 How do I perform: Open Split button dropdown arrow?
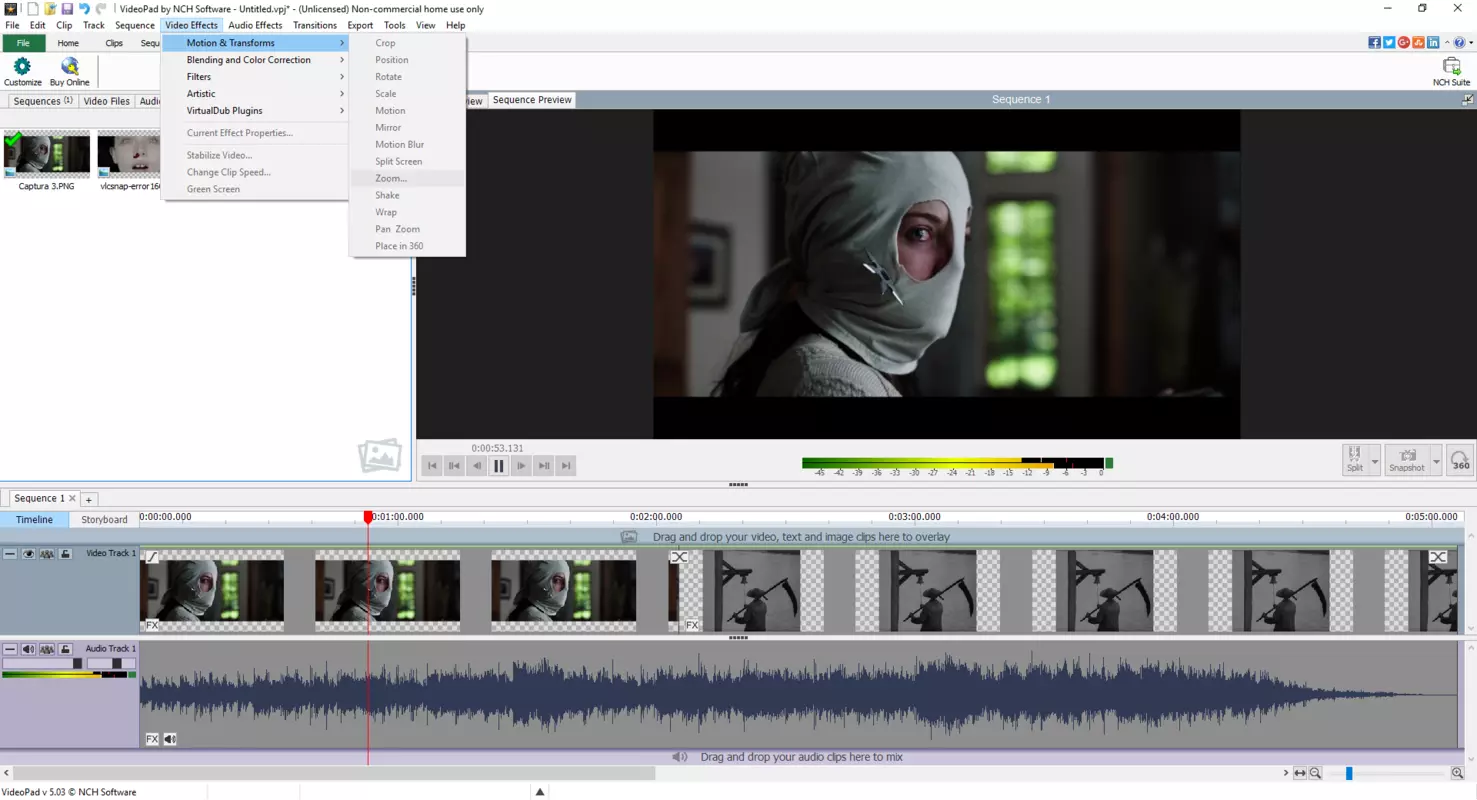click(x=1375, y=461)
